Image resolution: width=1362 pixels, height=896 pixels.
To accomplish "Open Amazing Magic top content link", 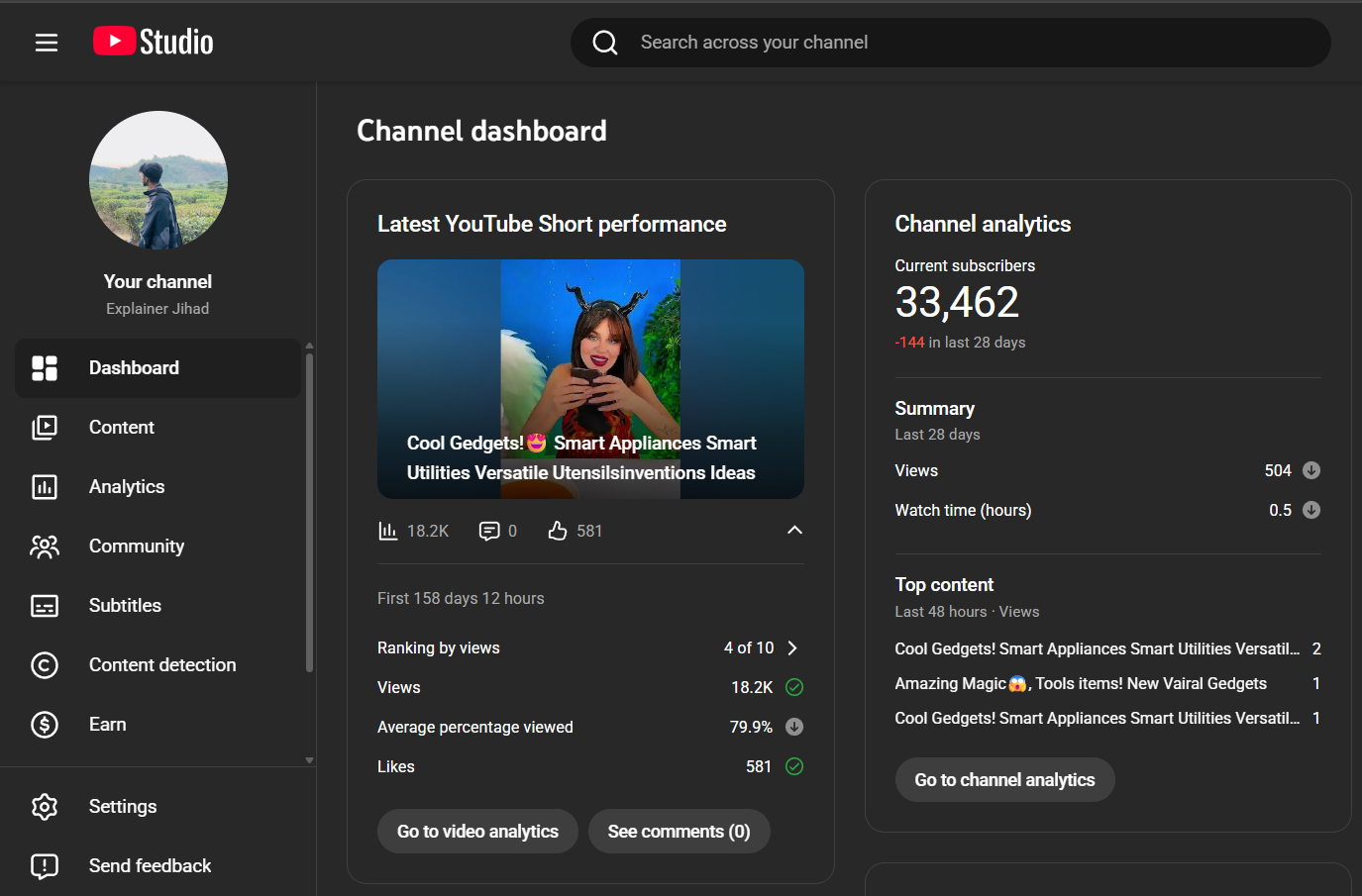I will (x=1080, y=684).
